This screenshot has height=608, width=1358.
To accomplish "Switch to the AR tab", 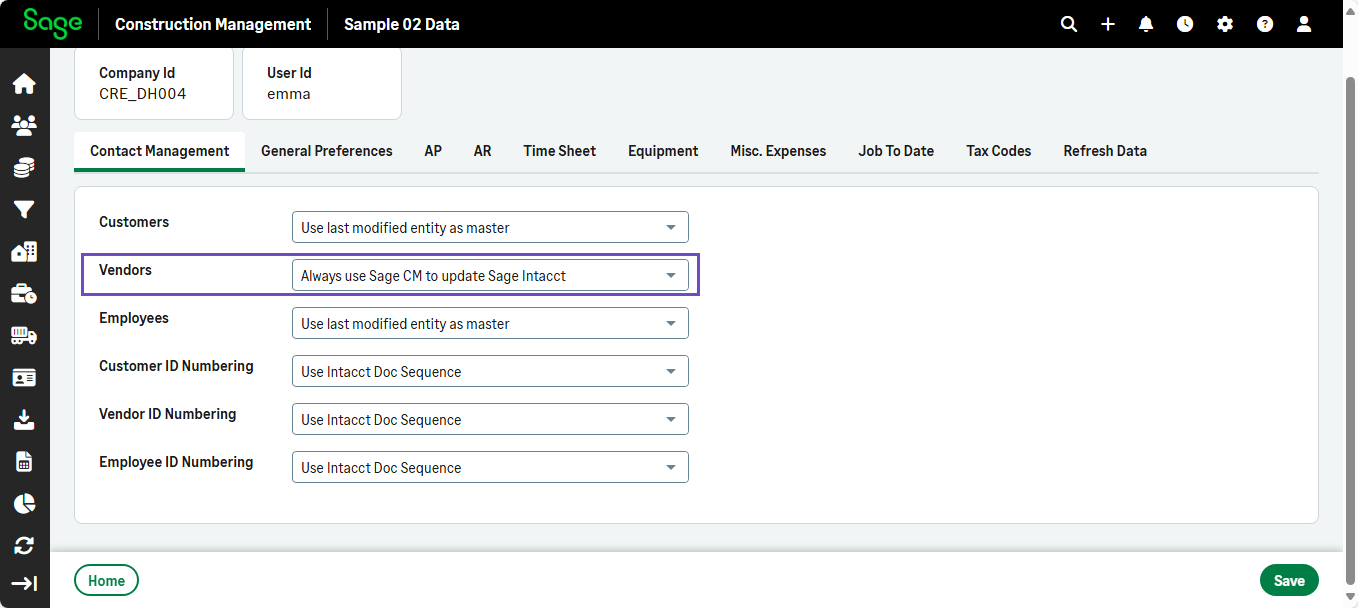I will [x=483, y=151].
